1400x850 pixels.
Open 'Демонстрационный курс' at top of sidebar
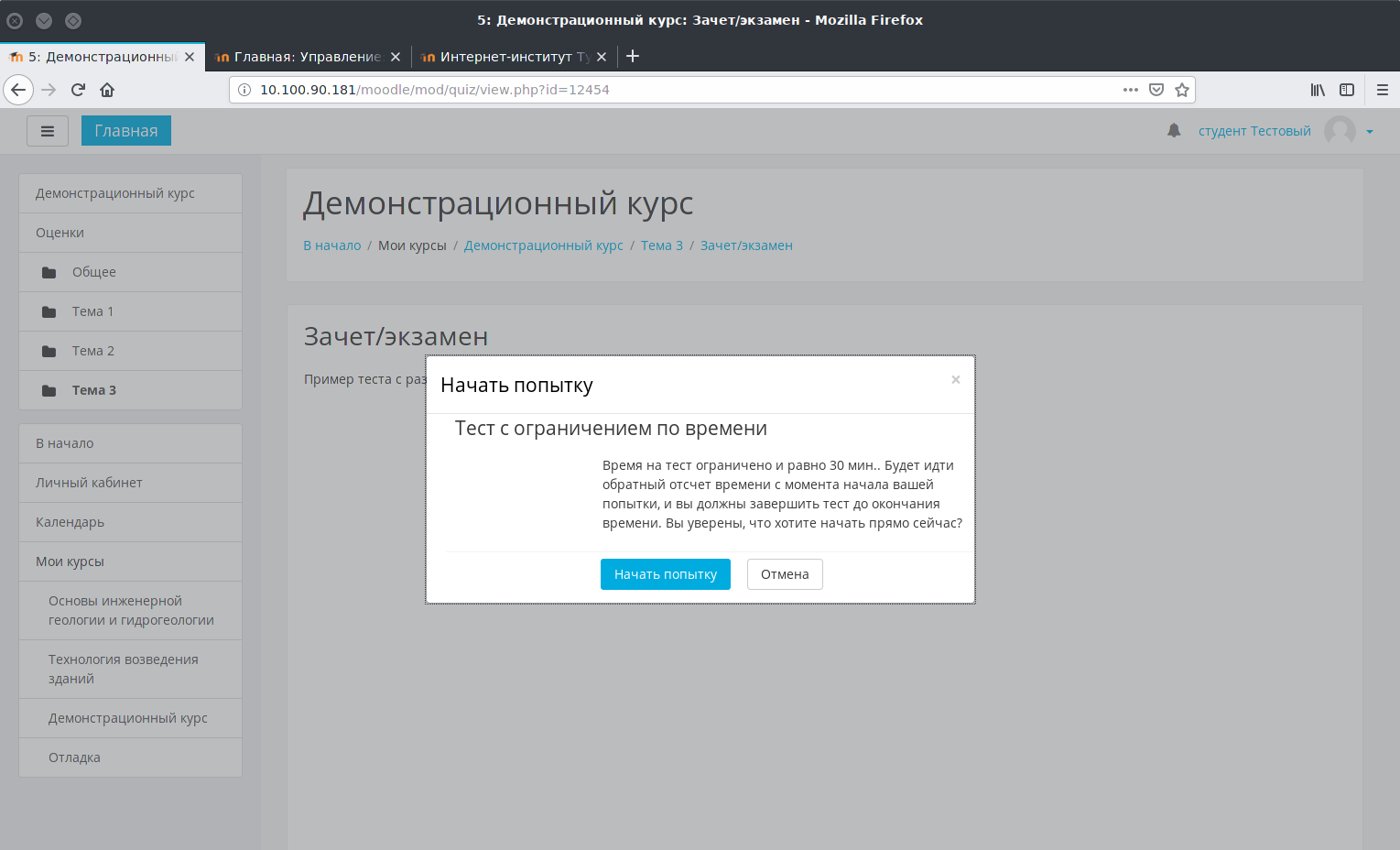[x=130, y=193]
